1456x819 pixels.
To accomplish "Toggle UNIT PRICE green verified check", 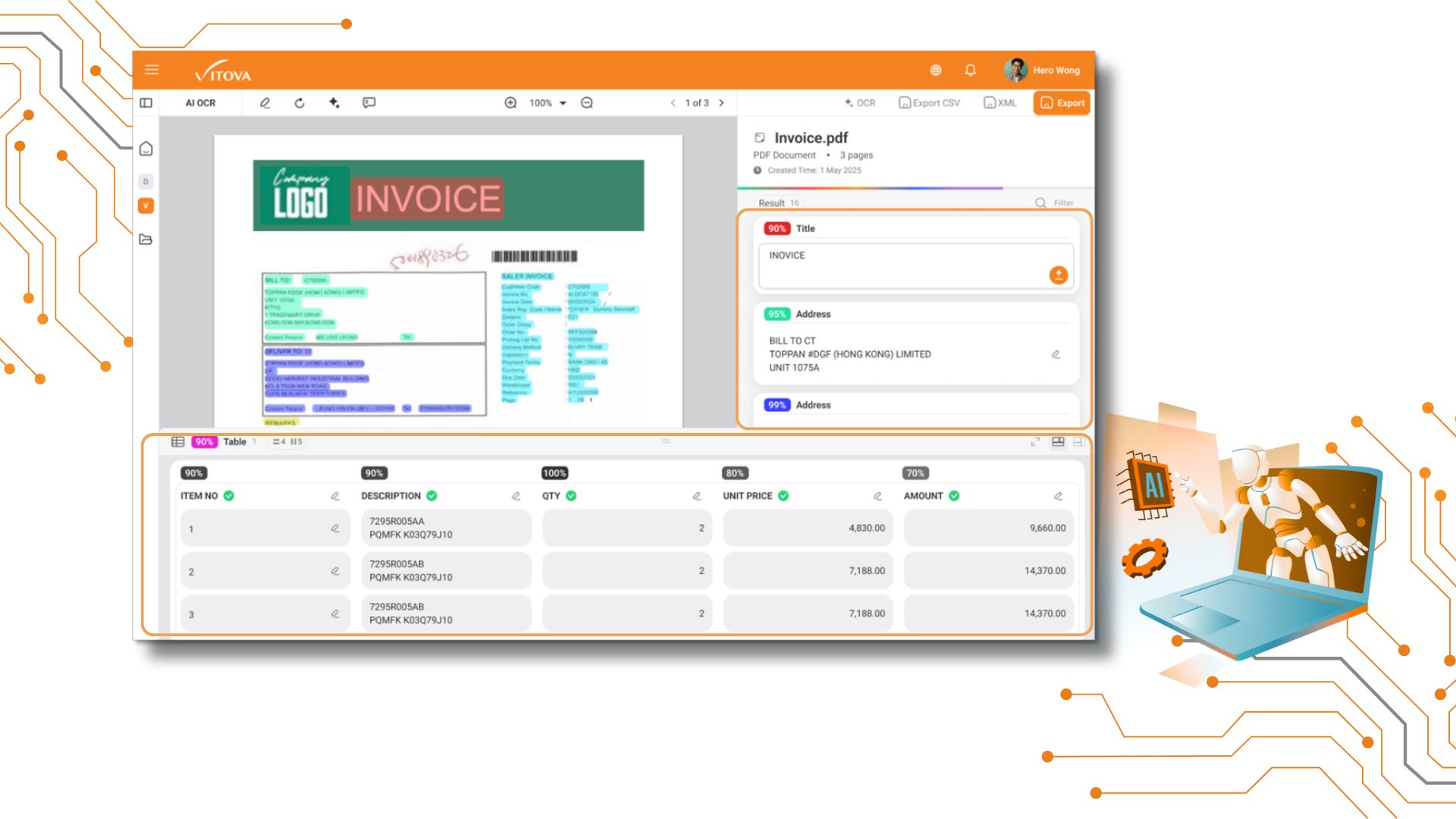I will click(783, 496).
